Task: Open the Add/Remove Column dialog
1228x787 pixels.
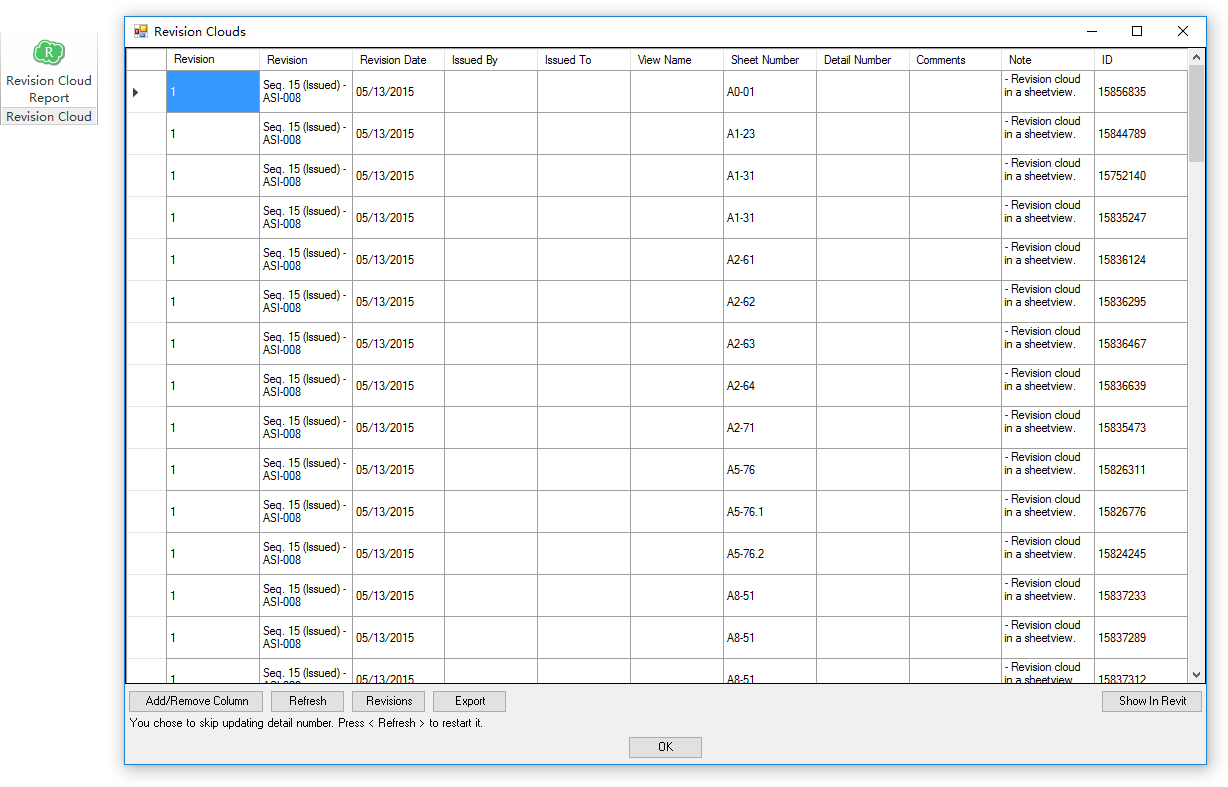Action: pyautogui.click(x=195, y=701)
